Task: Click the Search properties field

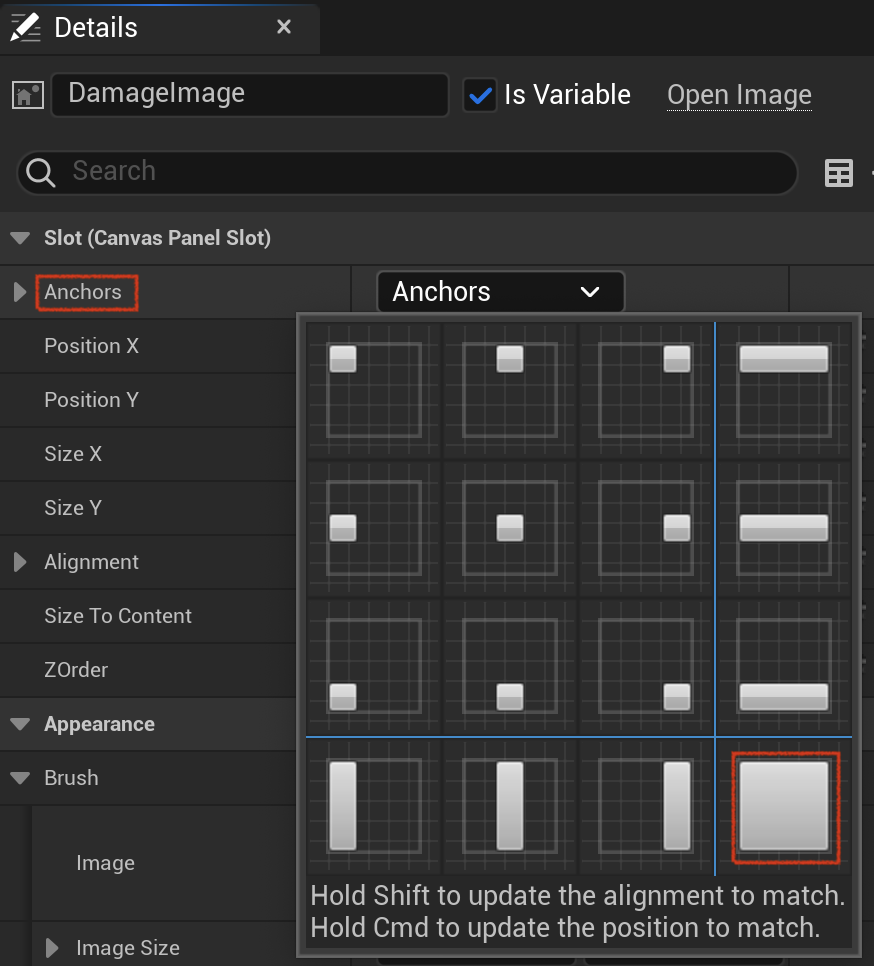Action: click(408, 172)
